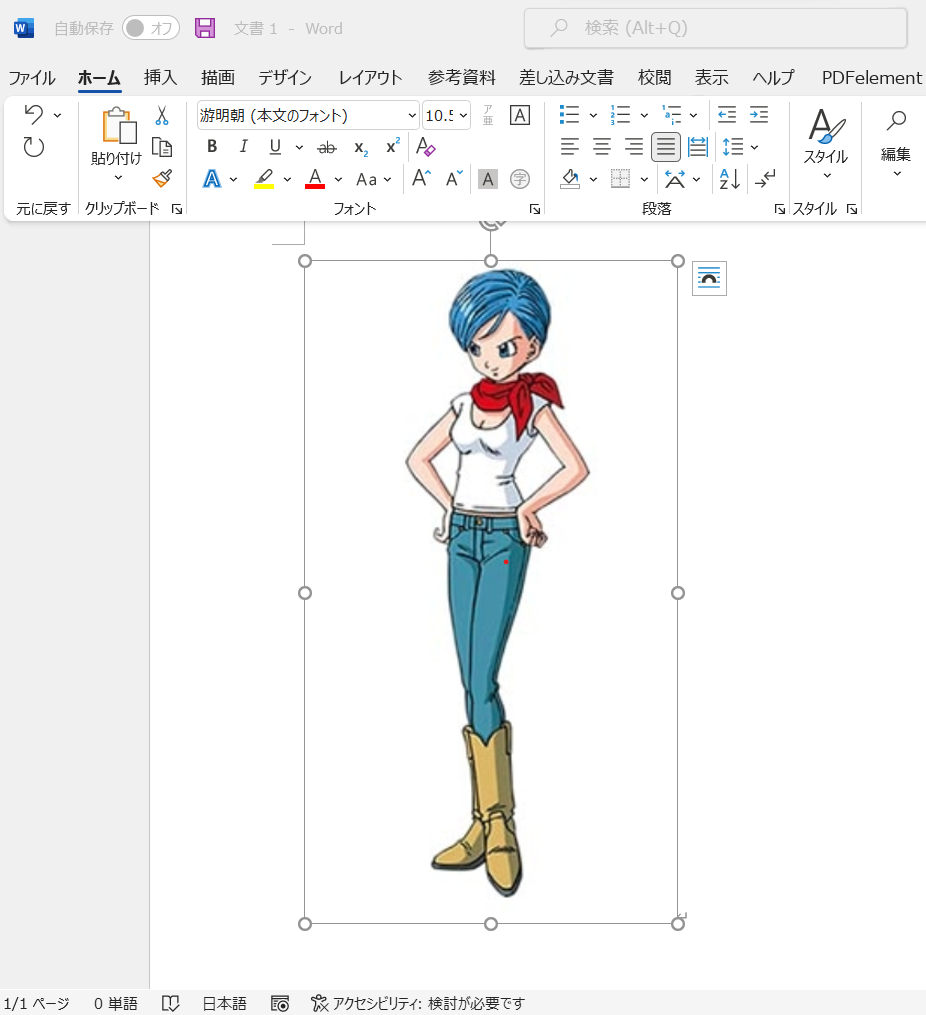The image size is (926, 1015).
Task: Open font color dropdown arrow
Action: (x=338, y=179)
